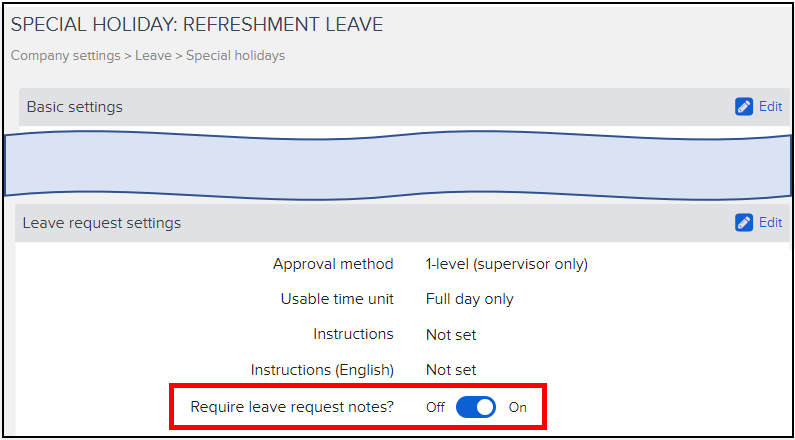The image size is (795, 440).
Task: Open Edit link for Basic settings
Action: 770,106
